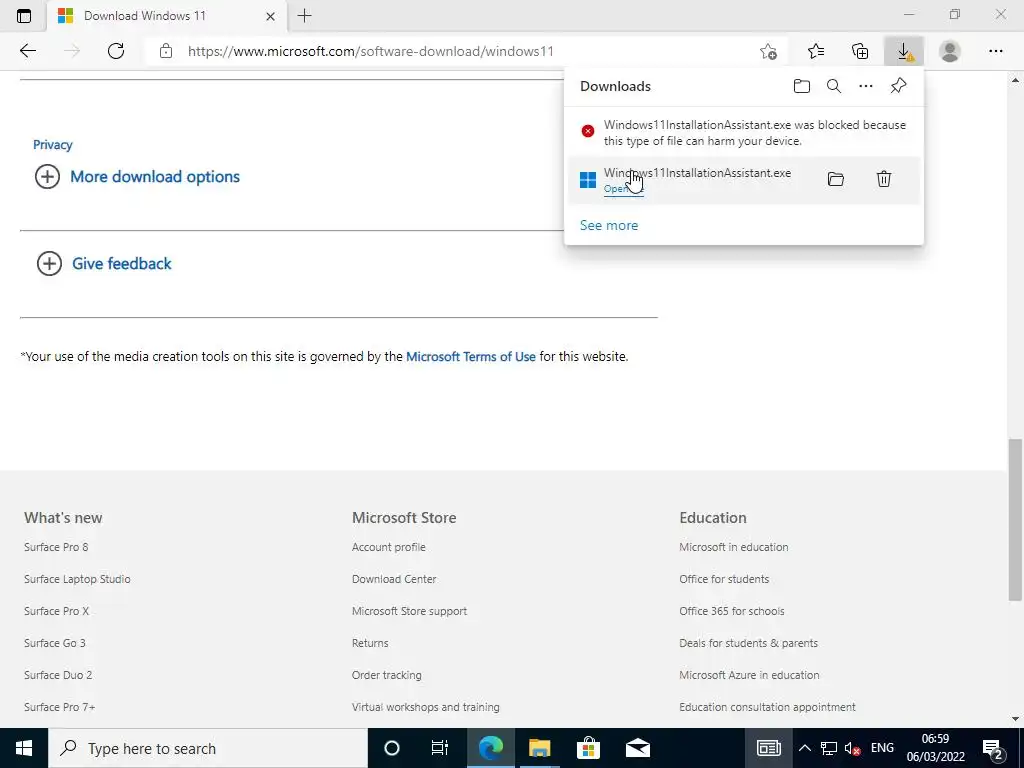Open Order tracking link

pos(387,675)
